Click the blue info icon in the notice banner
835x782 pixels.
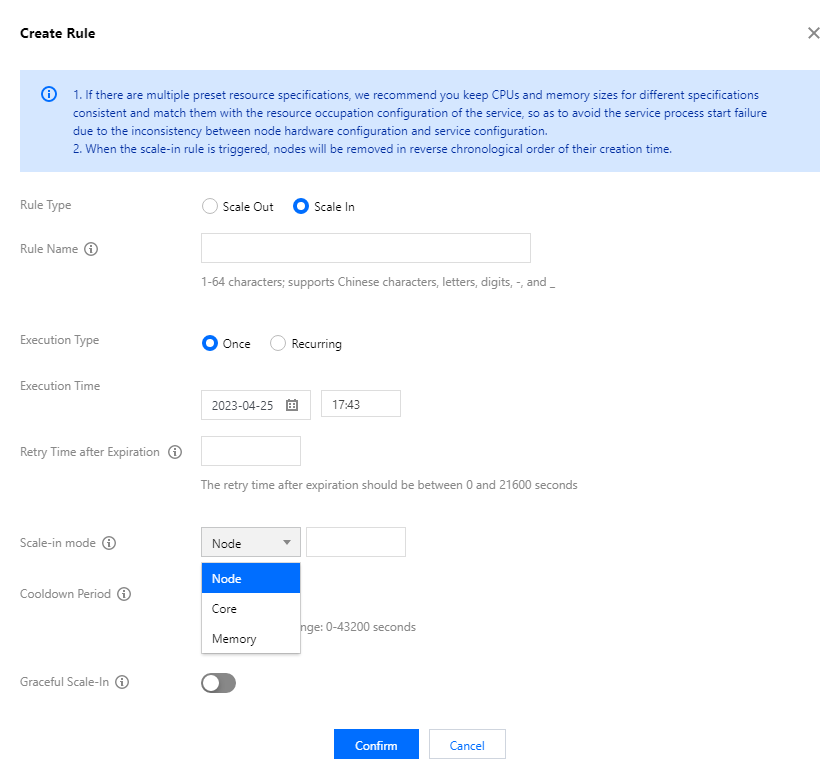tap(48, 95)
